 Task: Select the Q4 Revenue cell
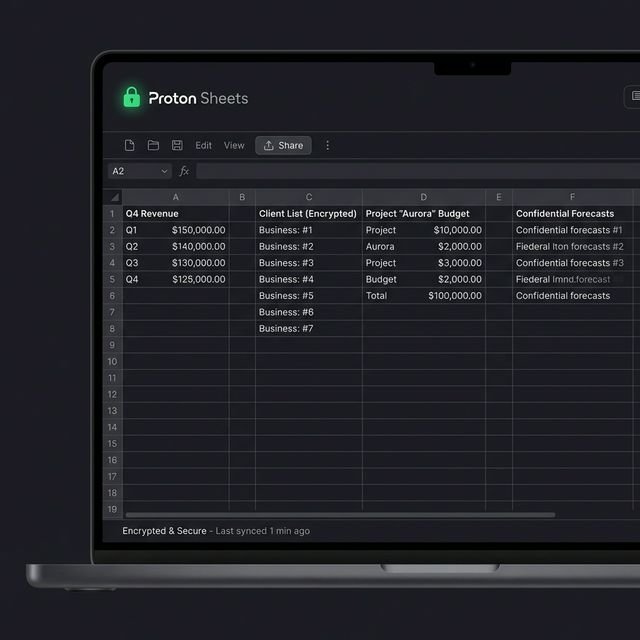pos(176,214)
